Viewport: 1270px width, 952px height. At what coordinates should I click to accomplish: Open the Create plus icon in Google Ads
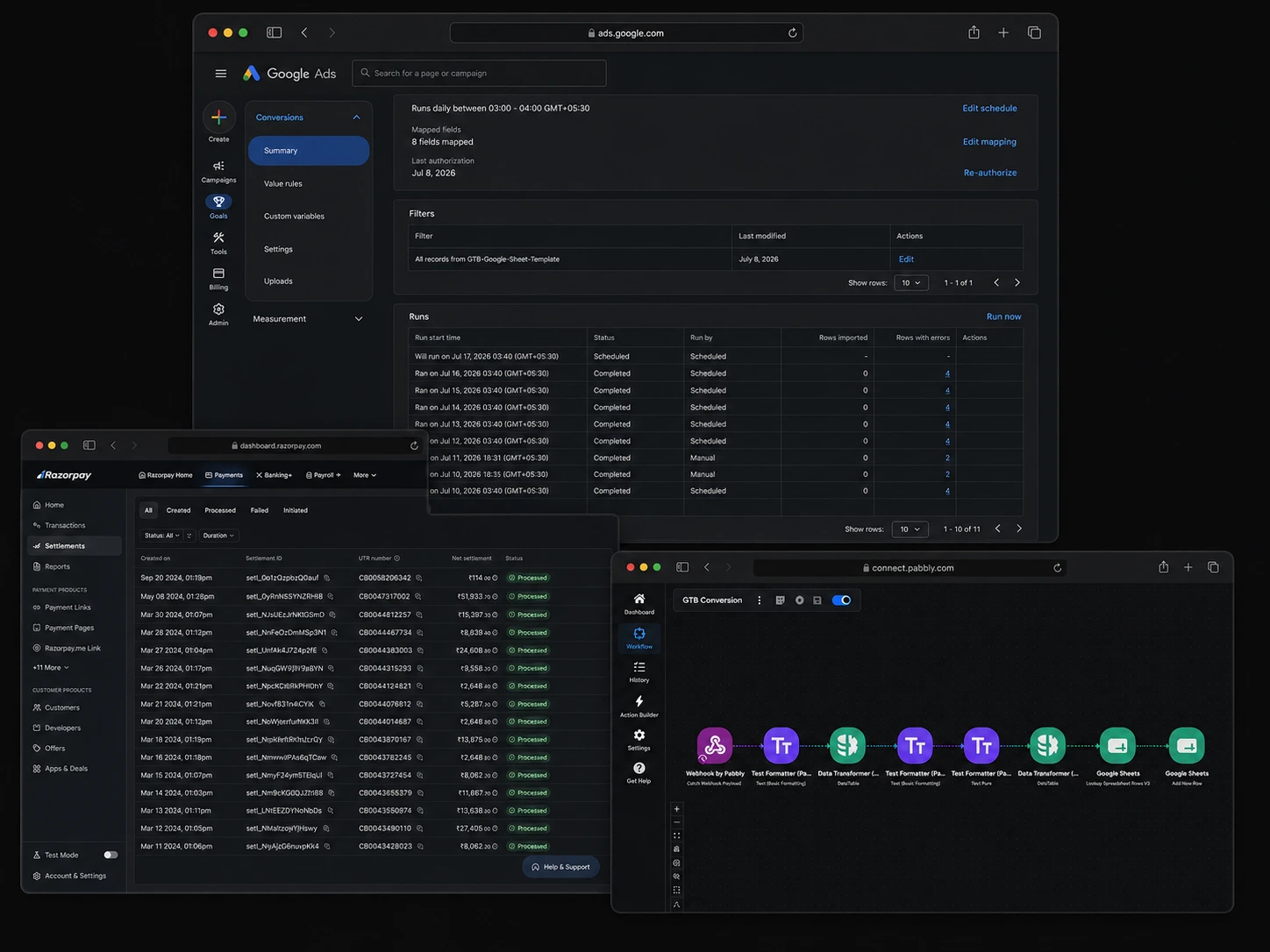click(x=218, y=117)
